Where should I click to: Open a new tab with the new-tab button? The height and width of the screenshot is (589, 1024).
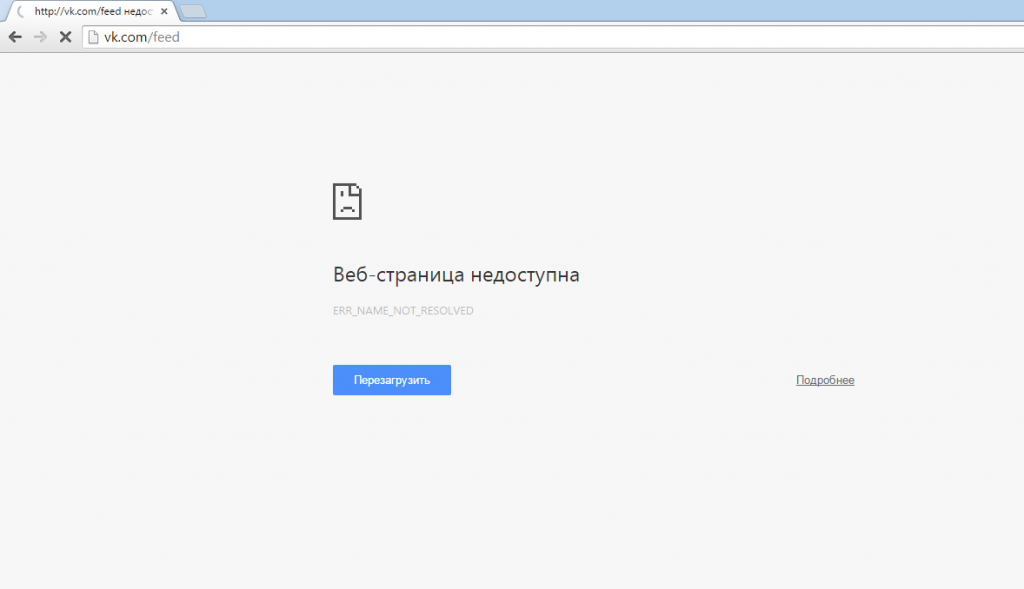[193, 12]
